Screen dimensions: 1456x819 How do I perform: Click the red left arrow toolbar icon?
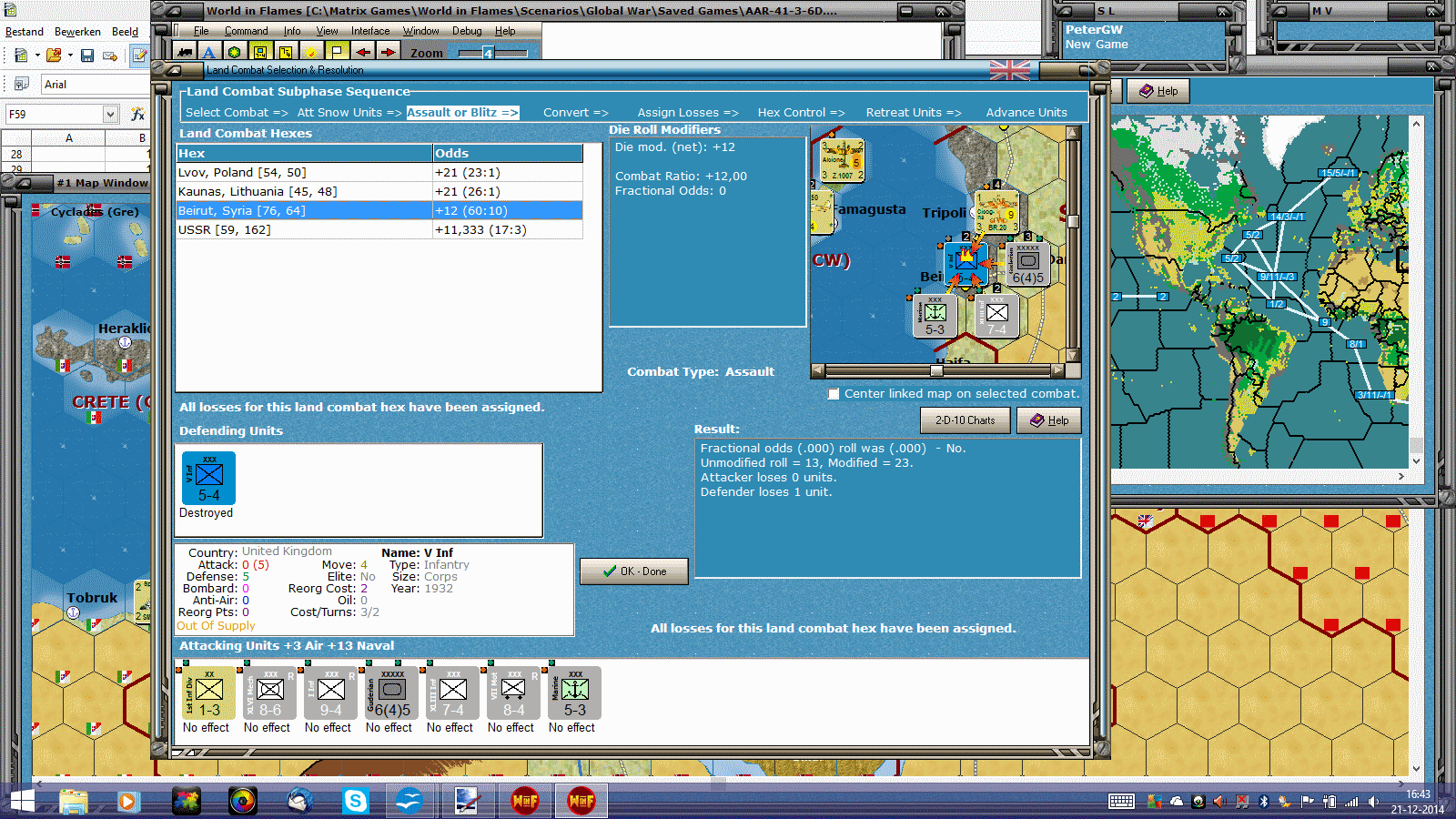(x=363, y=52)
